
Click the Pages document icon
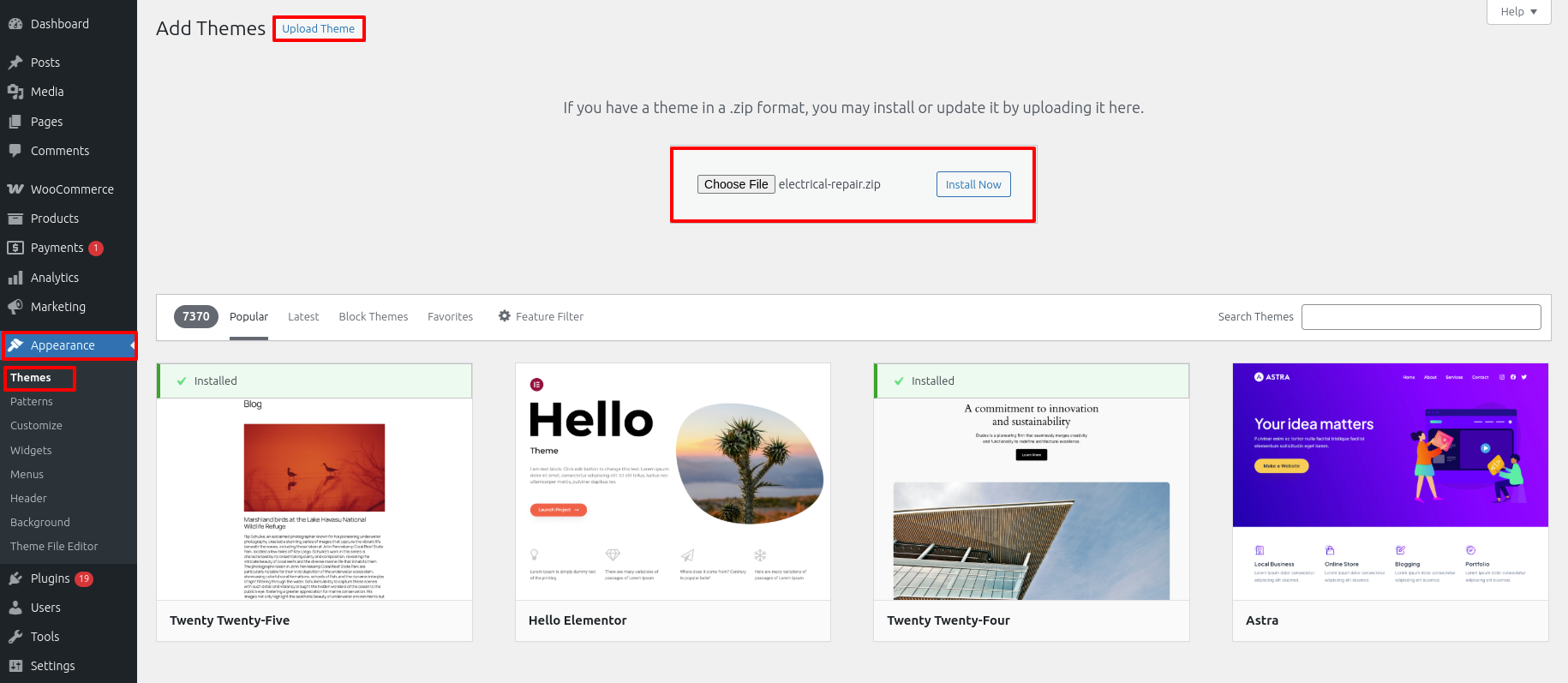15,122
